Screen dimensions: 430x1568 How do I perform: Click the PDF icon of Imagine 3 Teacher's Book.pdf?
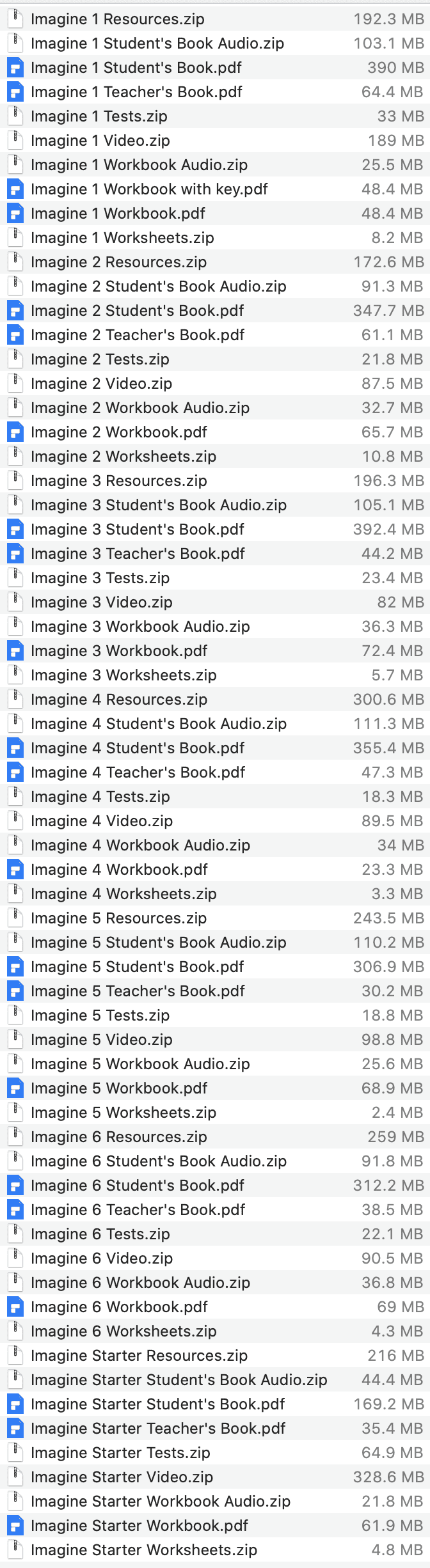click(x=15, y=554)
